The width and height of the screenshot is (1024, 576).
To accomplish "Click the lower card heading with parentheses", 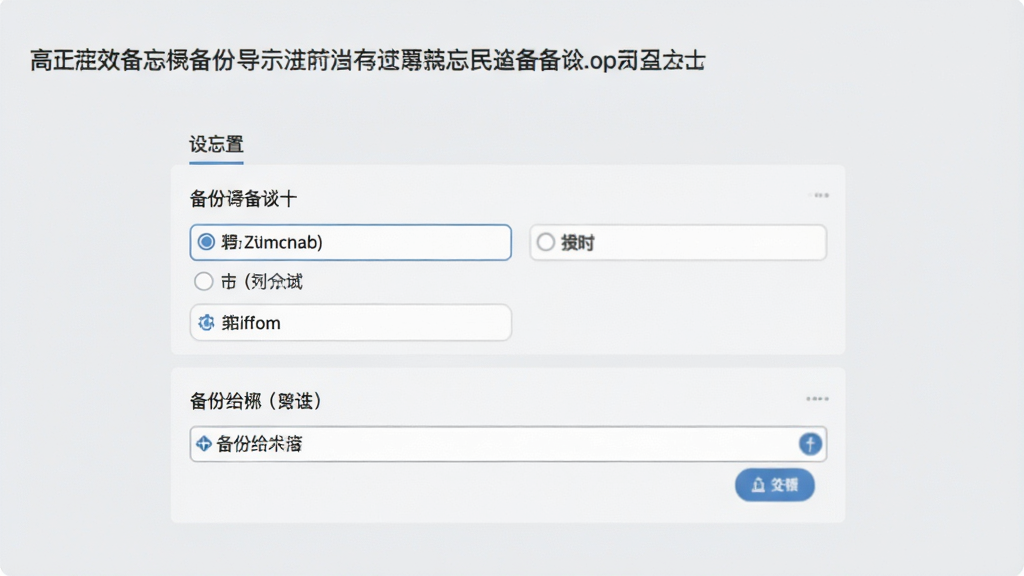I will (x=255, y=401).
